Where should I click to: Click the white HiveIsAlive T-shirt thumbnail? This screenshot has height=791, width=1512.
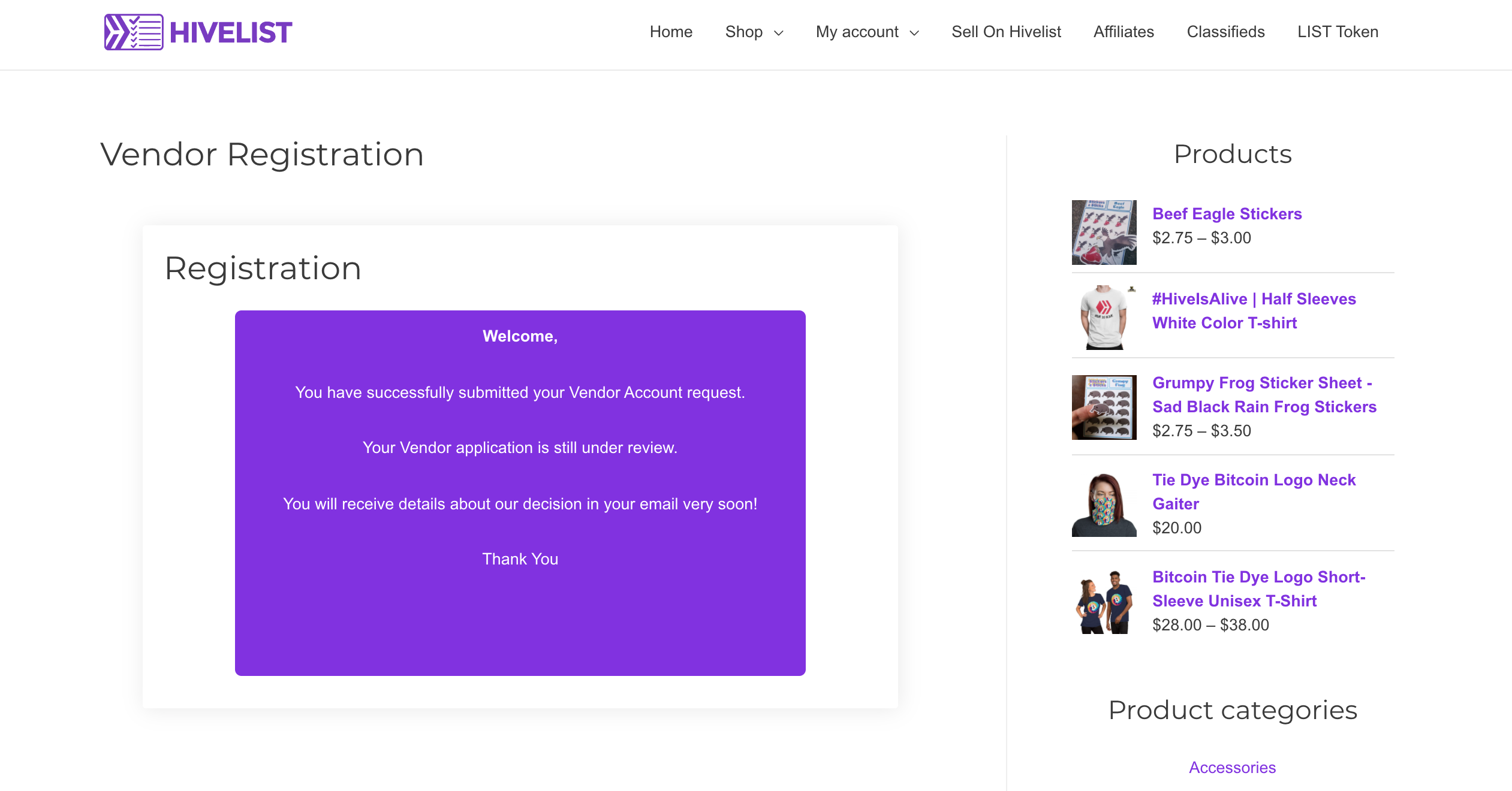click(x=1104, y=318)
